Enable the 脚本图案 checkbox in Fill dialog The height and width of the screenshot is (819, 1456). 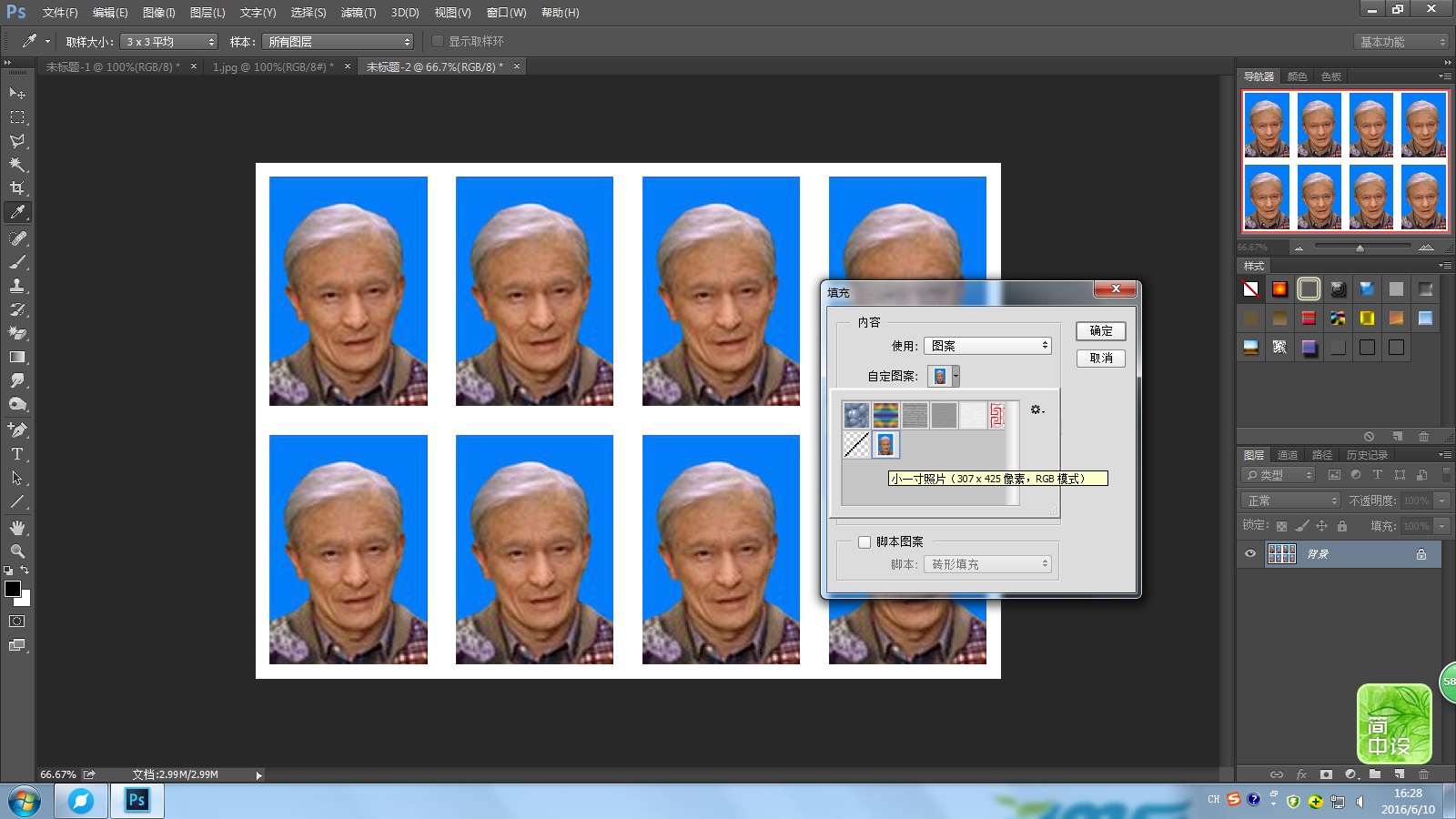(x=864, y=541)
